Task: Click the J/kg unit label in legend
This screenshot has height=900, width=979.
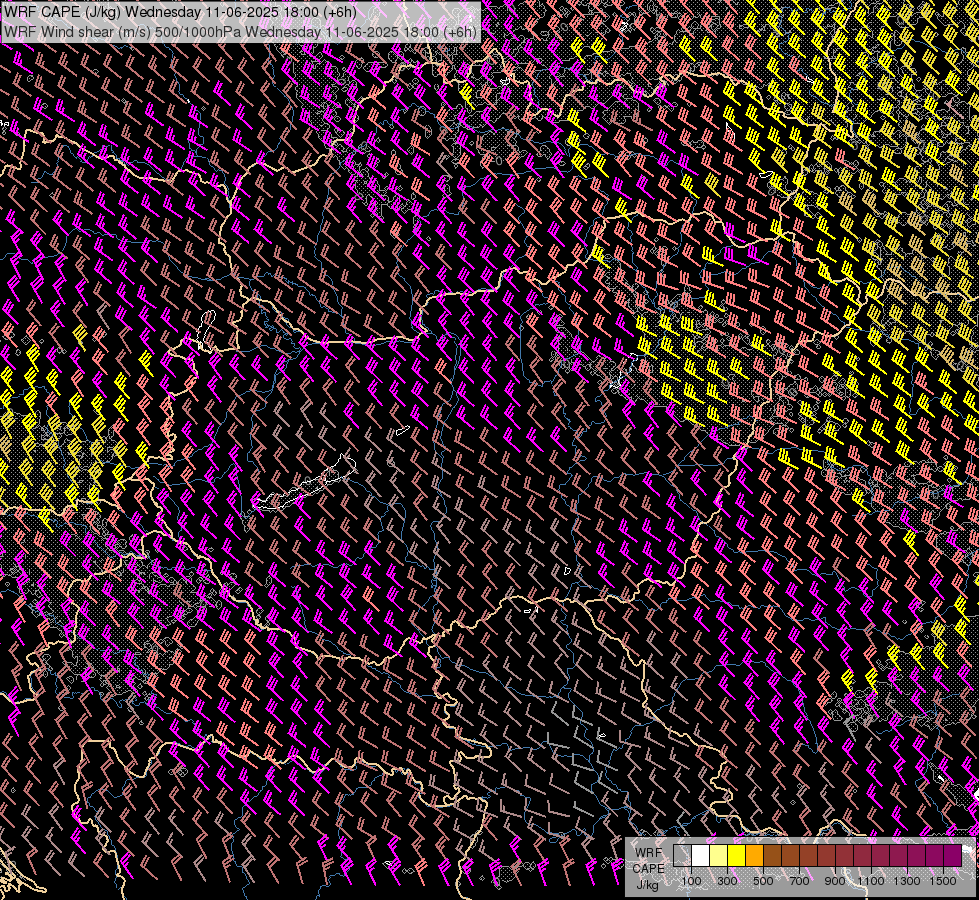Action: coord(647,885)
